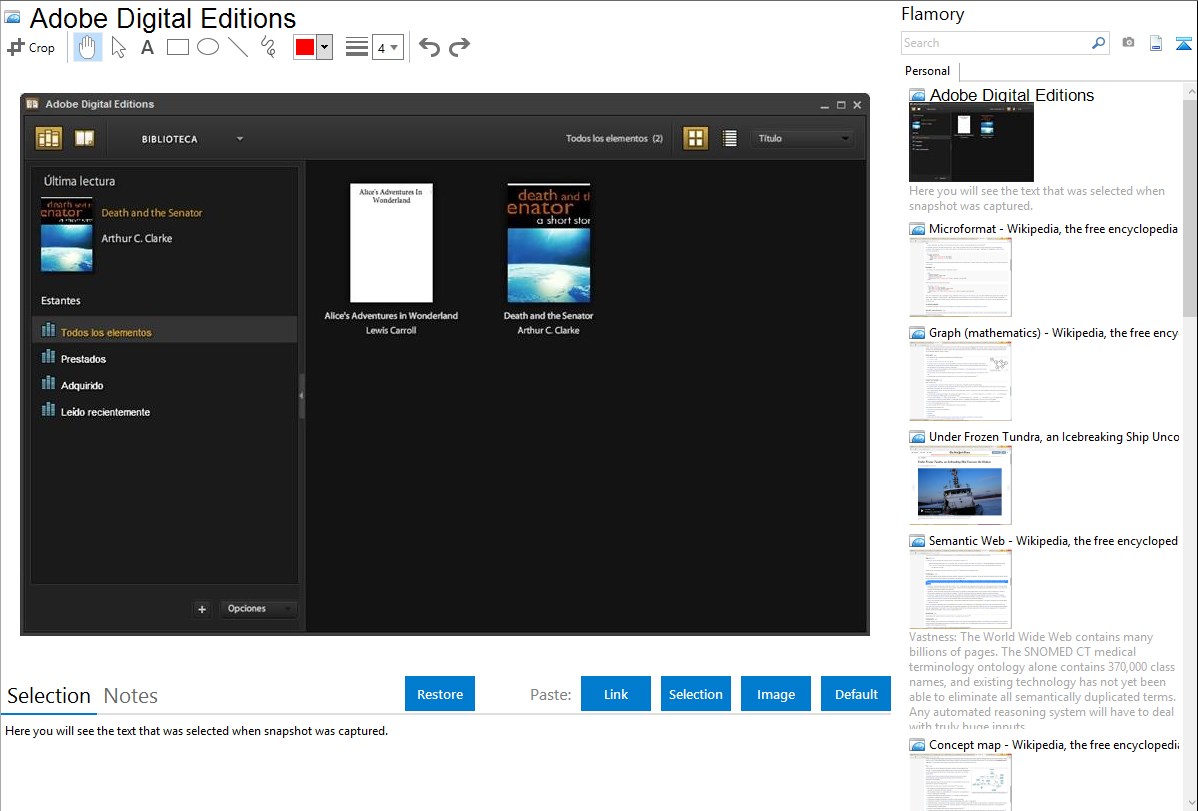1198x811 pixels.
Task: Switch to the Notes tab
Action: 131,696
